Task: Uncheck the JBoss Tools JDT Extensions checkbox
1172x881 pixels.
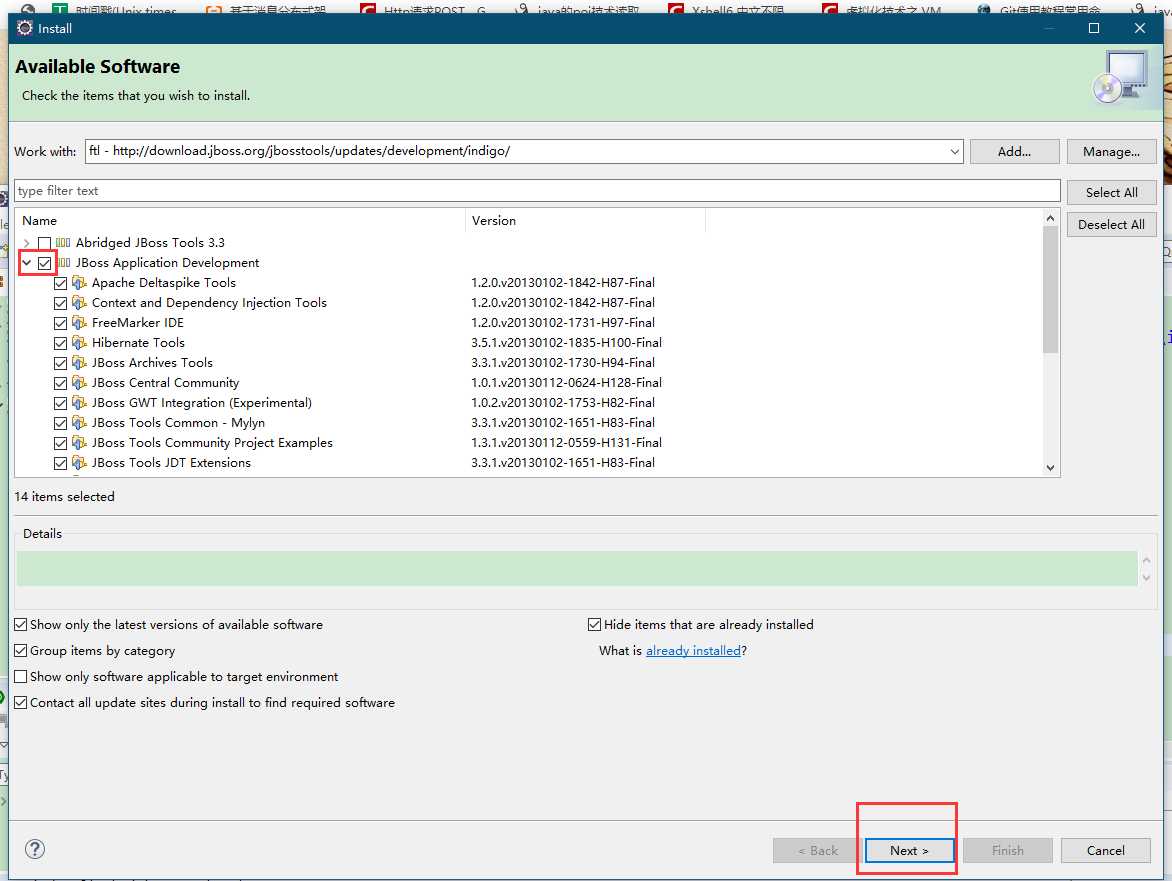Action: pos(61,463)
